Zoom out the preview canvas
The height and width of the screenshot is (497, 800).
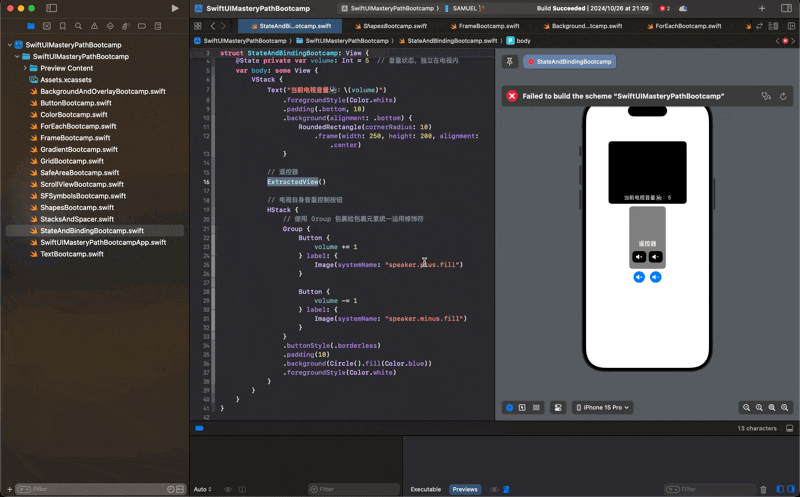pyautogui.click(x=746, y=408)
